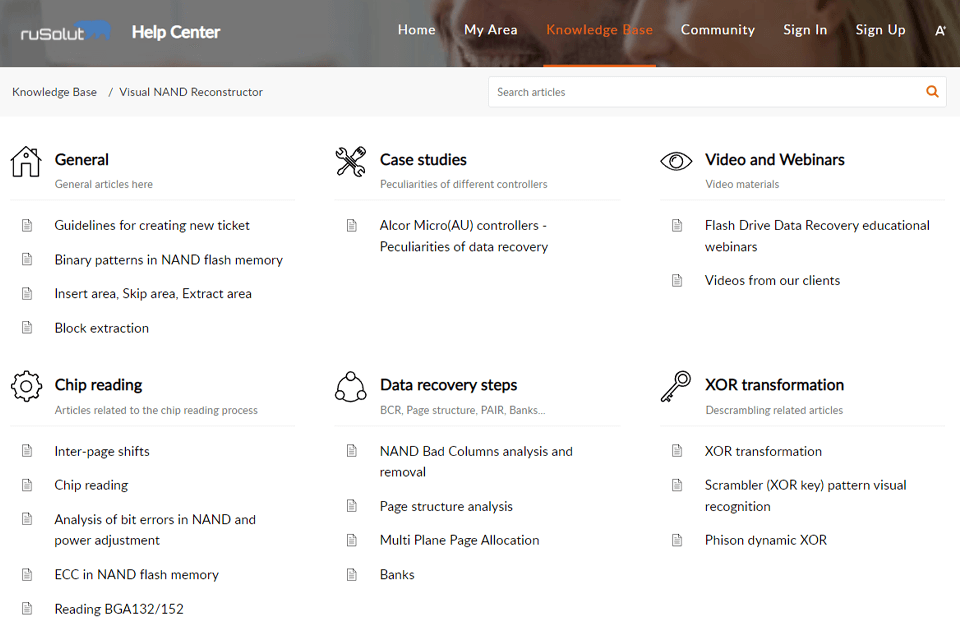Click document icon beside Binary patterns article
This screenshot has width=960, height=640.
[27, 259]
